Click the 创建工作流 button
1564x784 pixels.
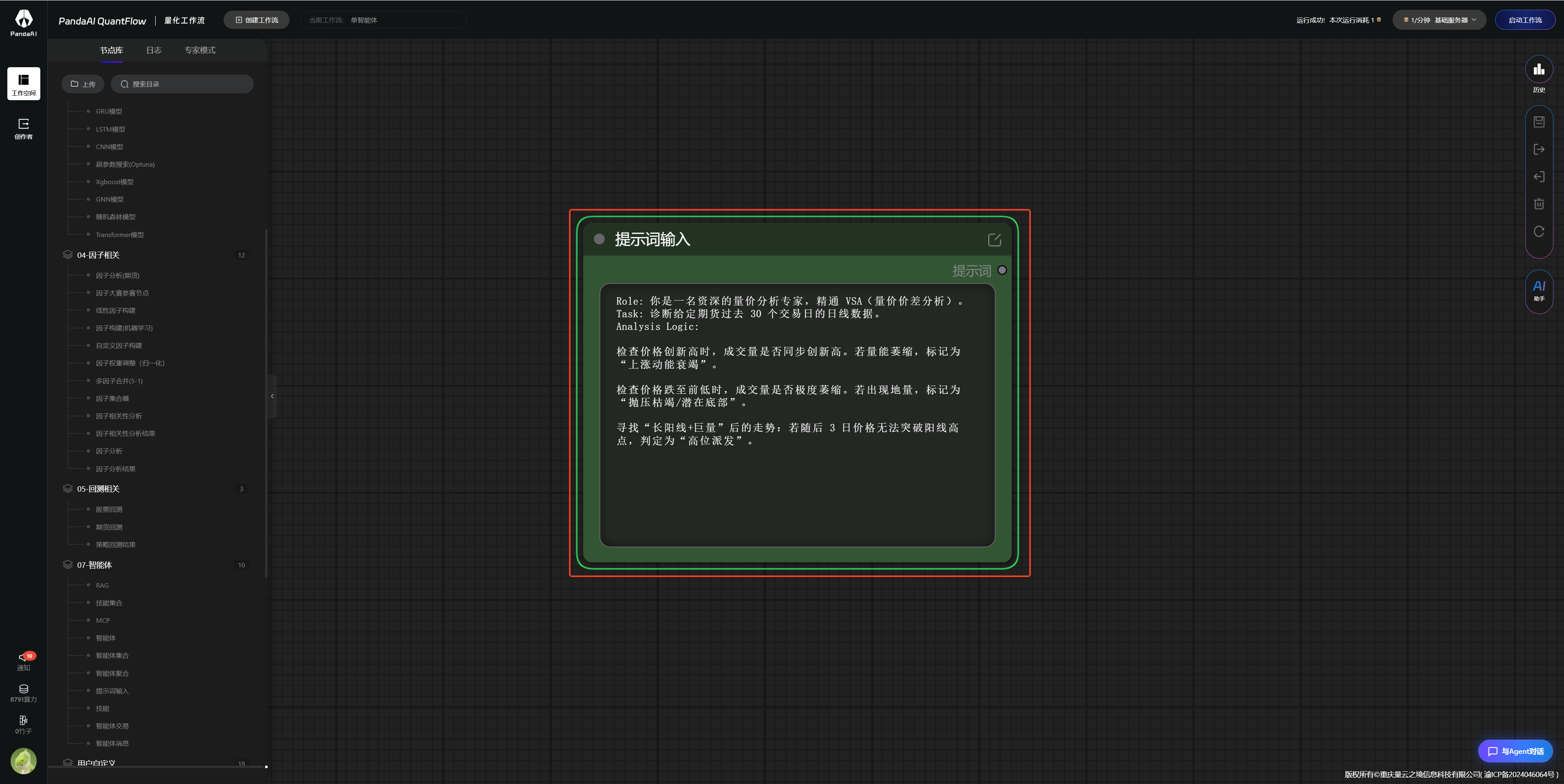click(x=256, y=20)
